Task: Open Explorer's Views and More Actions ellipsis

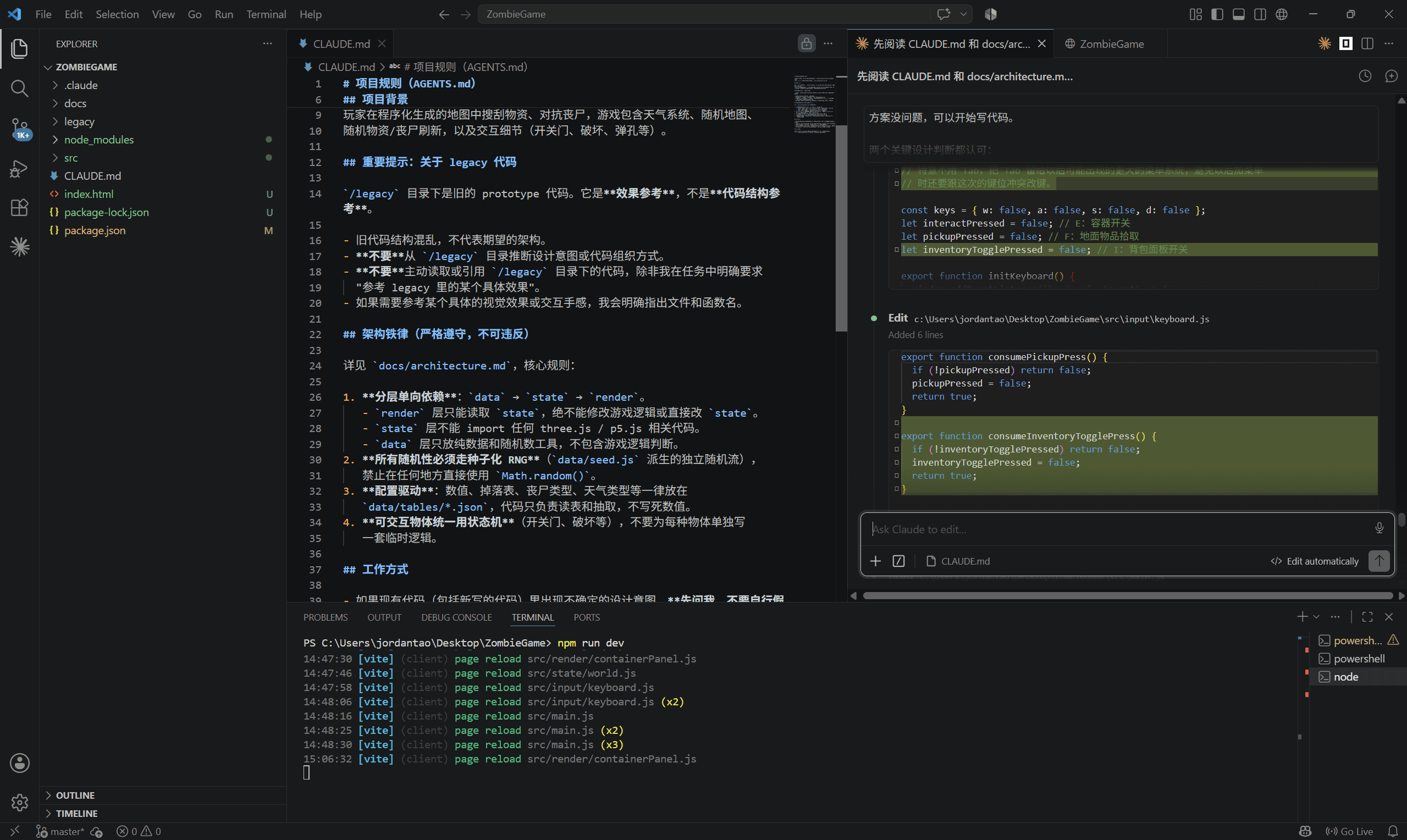Action: click(267, 43)
